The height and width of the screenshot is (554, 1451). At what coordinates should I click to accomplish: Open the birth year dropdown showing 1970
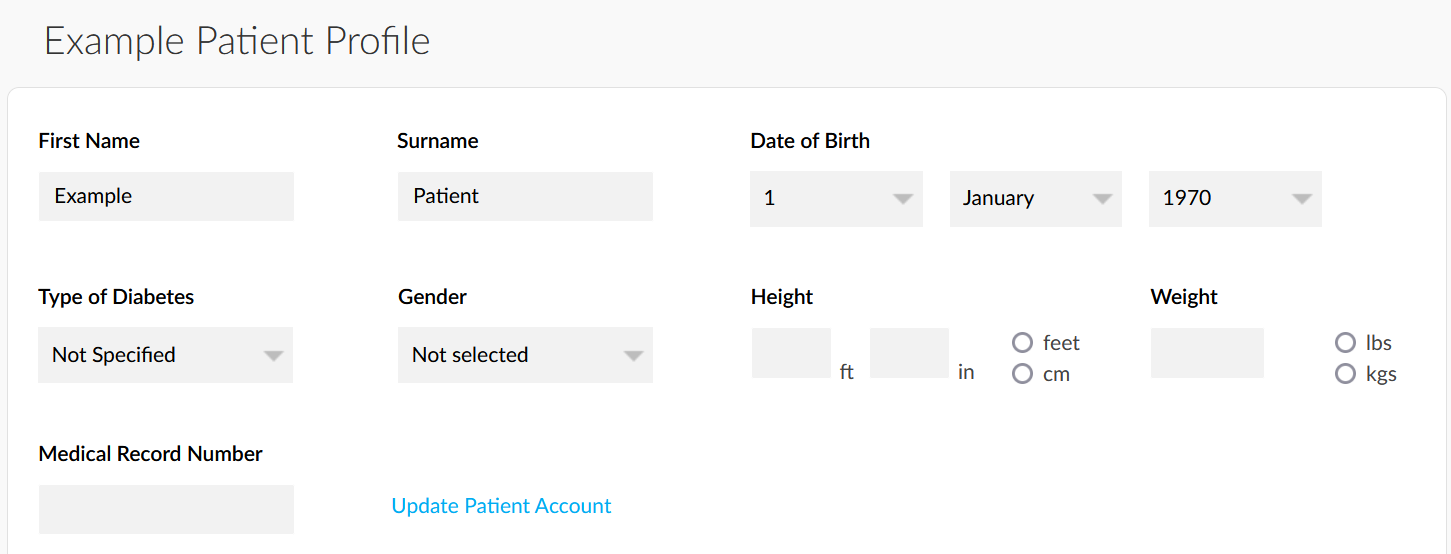1235,199
